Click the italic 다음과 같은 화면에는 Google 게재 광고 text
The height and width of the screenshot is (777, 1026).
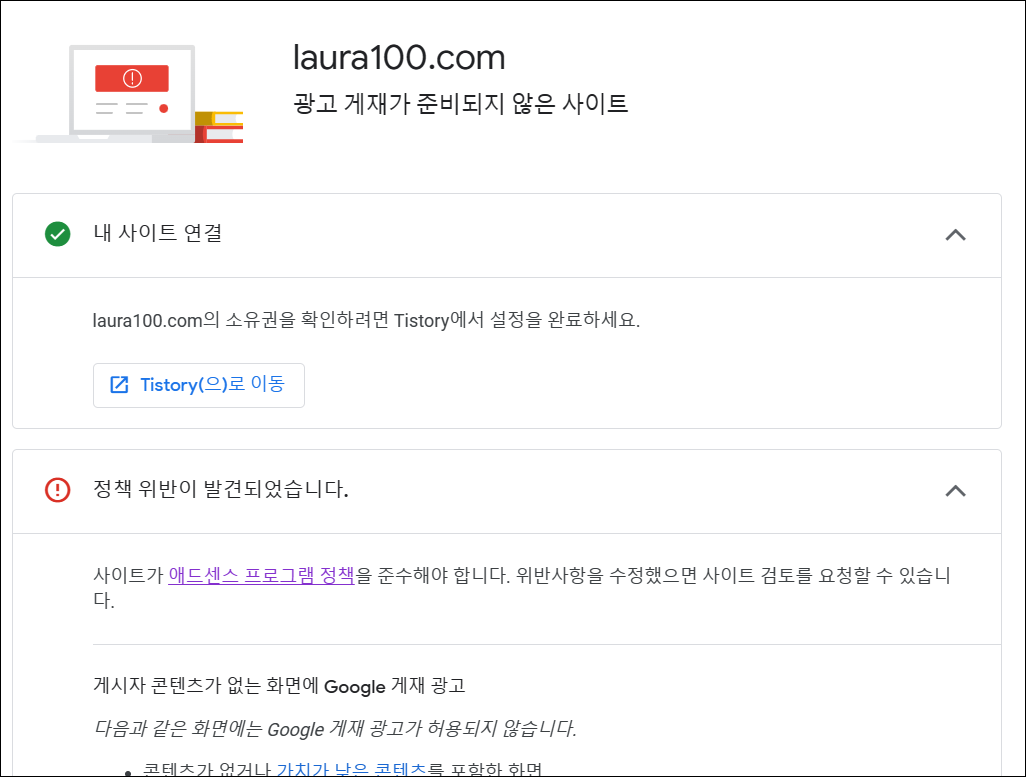pyautogui.click(x=335, y=729)
